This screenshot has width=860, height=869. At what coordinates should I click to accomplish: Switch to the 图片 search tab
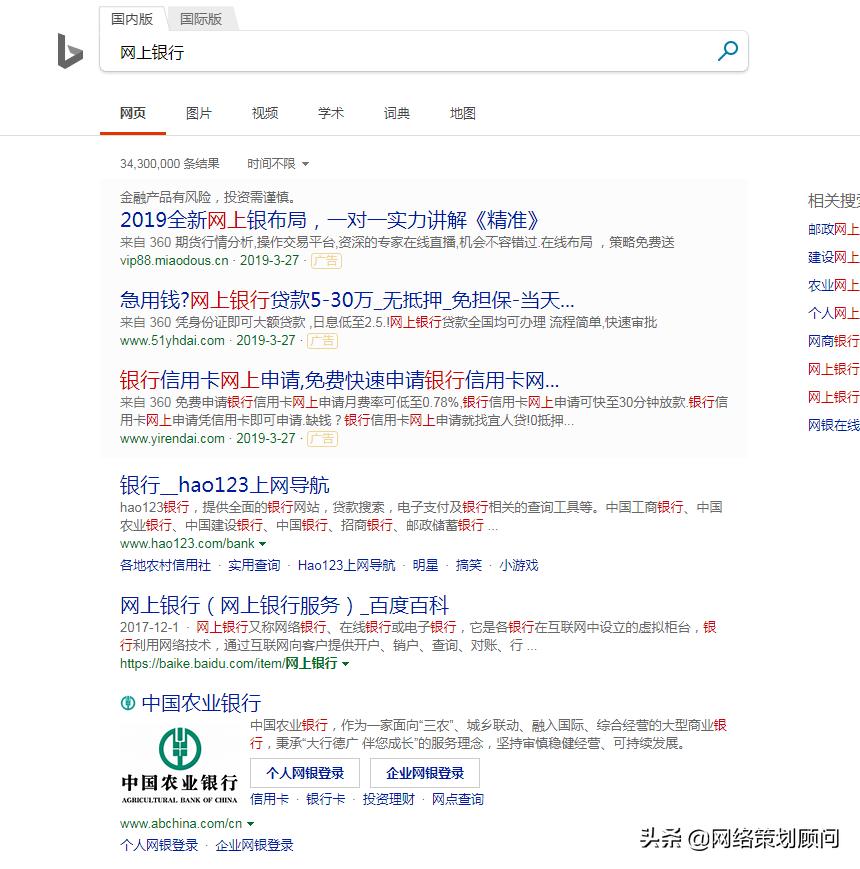(199, 113)
